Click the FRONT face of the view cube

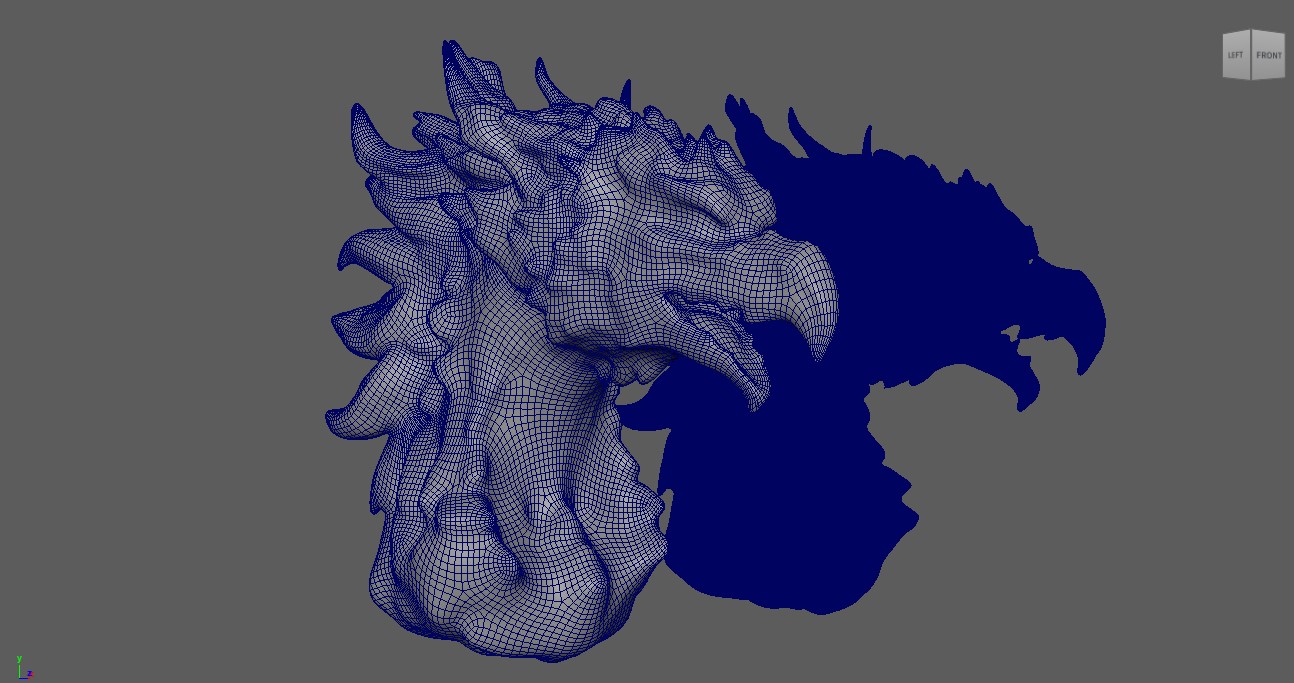pyautogui.click(x=1268, y=55)
